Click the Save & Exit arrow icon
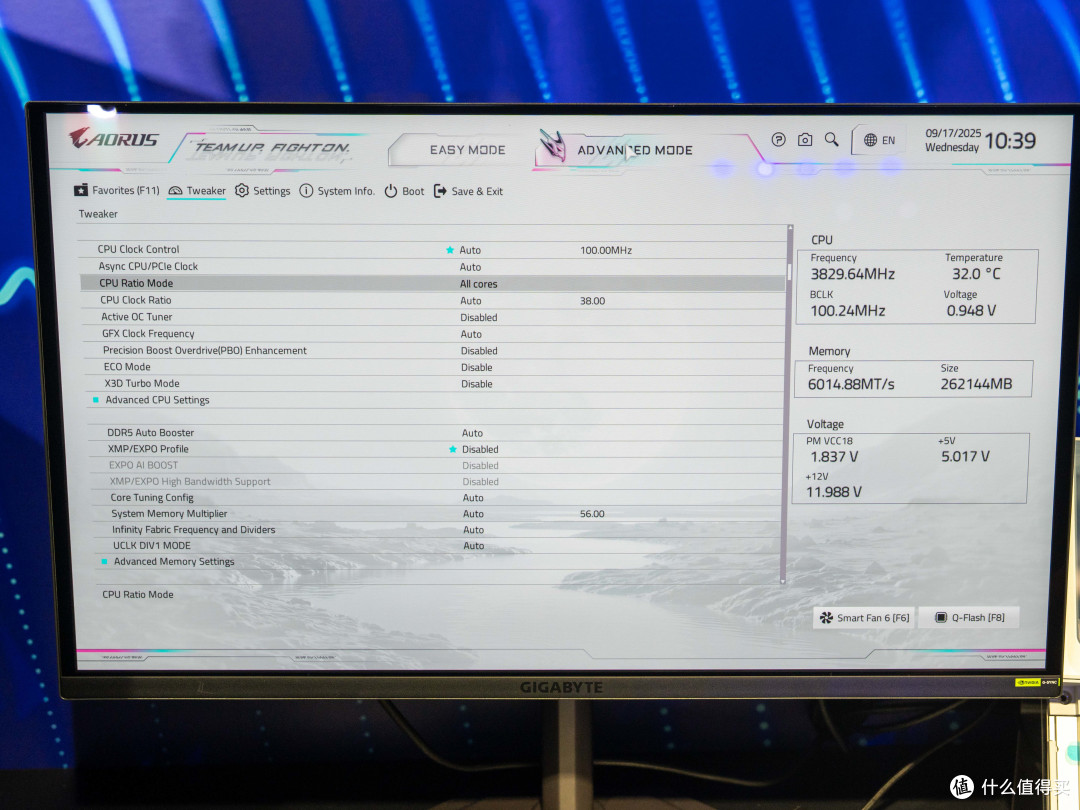 pos(440,191)
